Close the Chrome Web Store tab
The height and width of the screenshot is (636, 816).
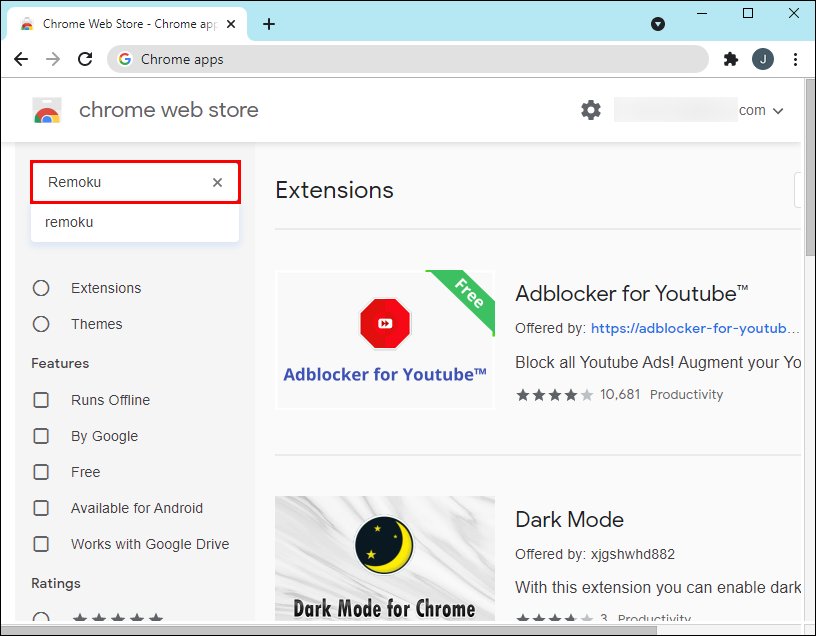pos(231,24)
